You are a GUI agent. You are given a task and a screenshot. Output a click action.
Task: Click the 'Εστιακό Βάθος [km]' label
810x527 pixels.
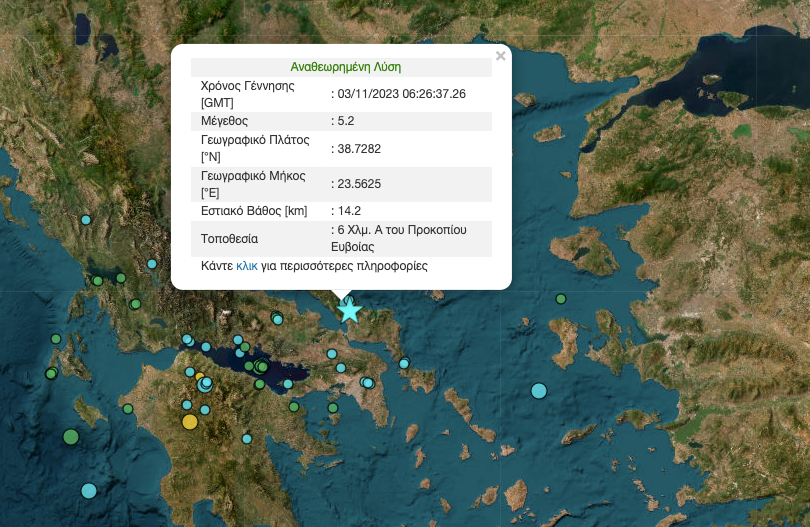[254, 211]
